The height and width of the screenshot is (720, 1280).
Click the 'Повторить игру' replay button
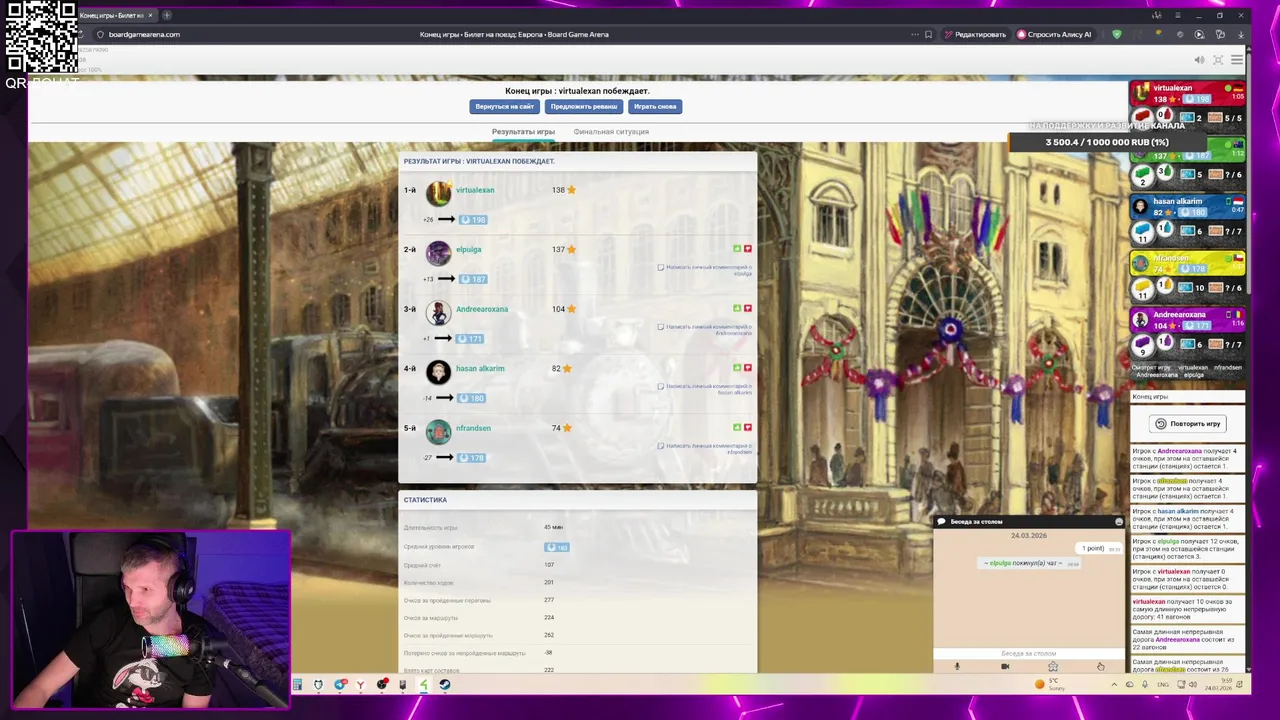click(x=1187, y=424)
